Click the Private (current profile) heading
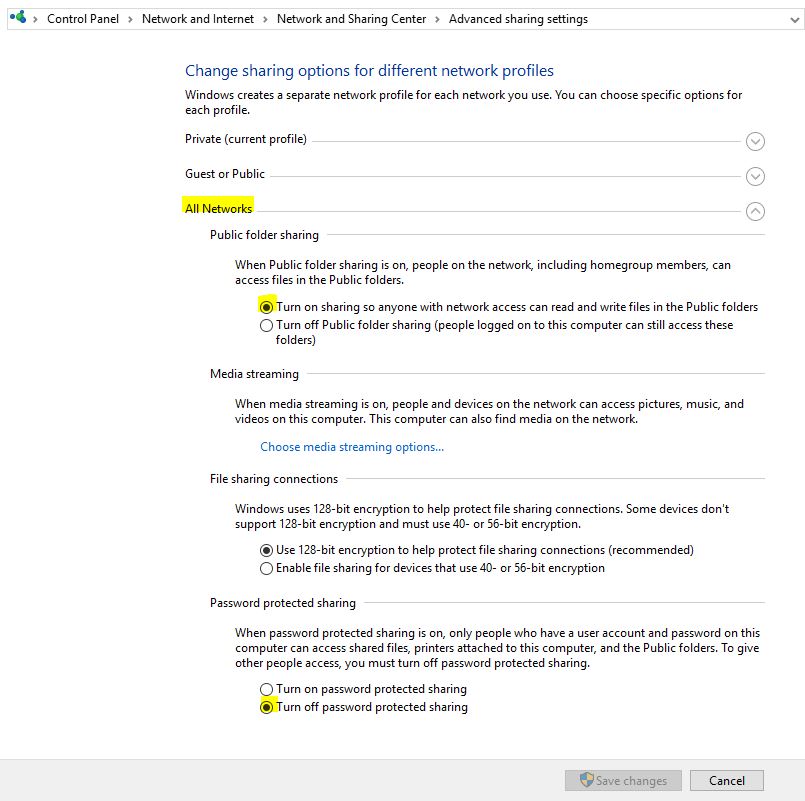Screen dimensions: 805x801 [x=245, y=139]
